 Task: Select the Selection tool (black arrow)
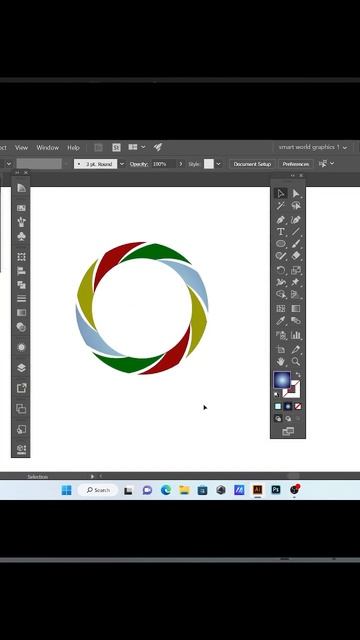pos(281,193)
